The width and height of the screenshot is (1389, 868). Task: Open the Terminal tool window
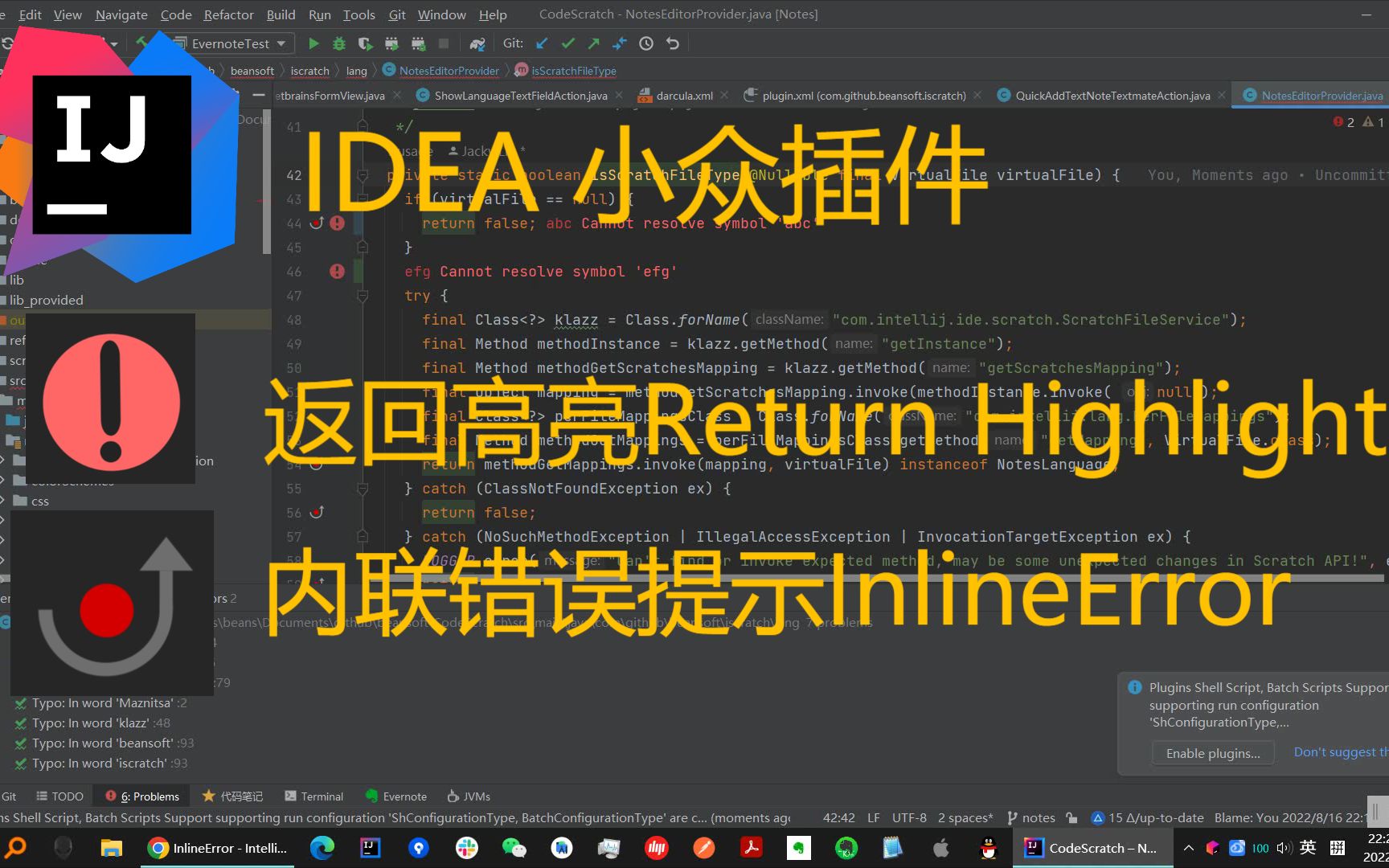[313, 796]
